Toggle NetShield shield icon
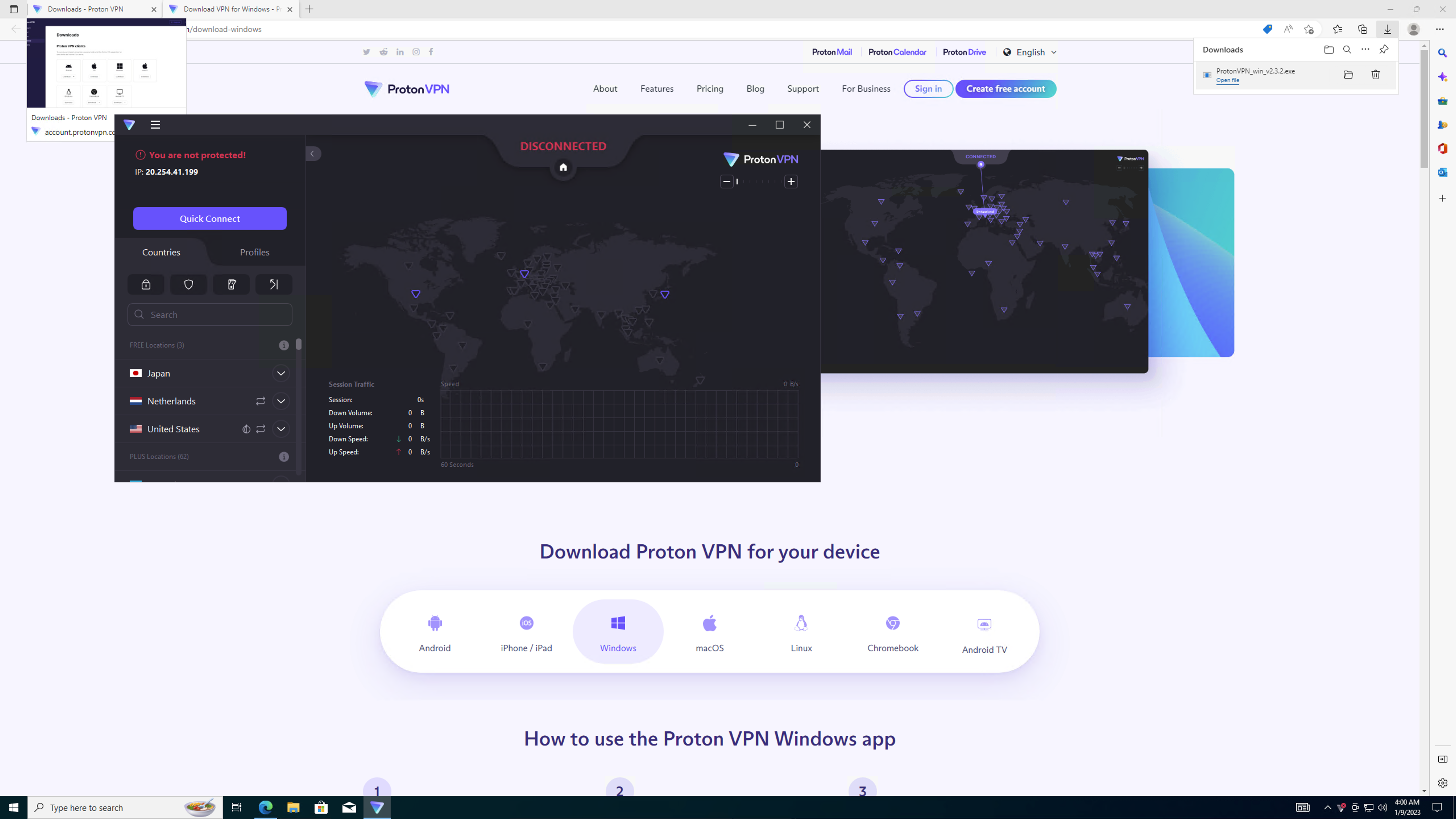This screenshot has width=1456, height=819. (188, 284)
